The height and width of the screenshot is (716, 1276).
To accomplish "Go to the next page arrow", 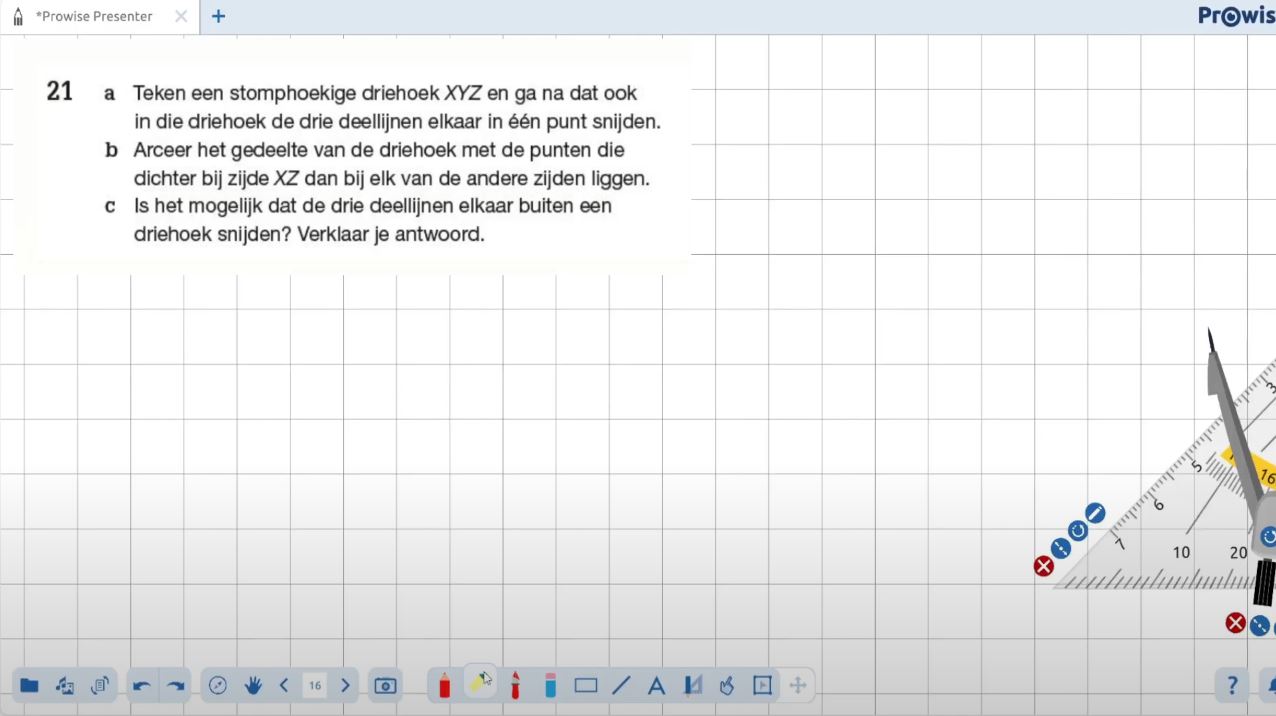I will (x=345, y=685).
